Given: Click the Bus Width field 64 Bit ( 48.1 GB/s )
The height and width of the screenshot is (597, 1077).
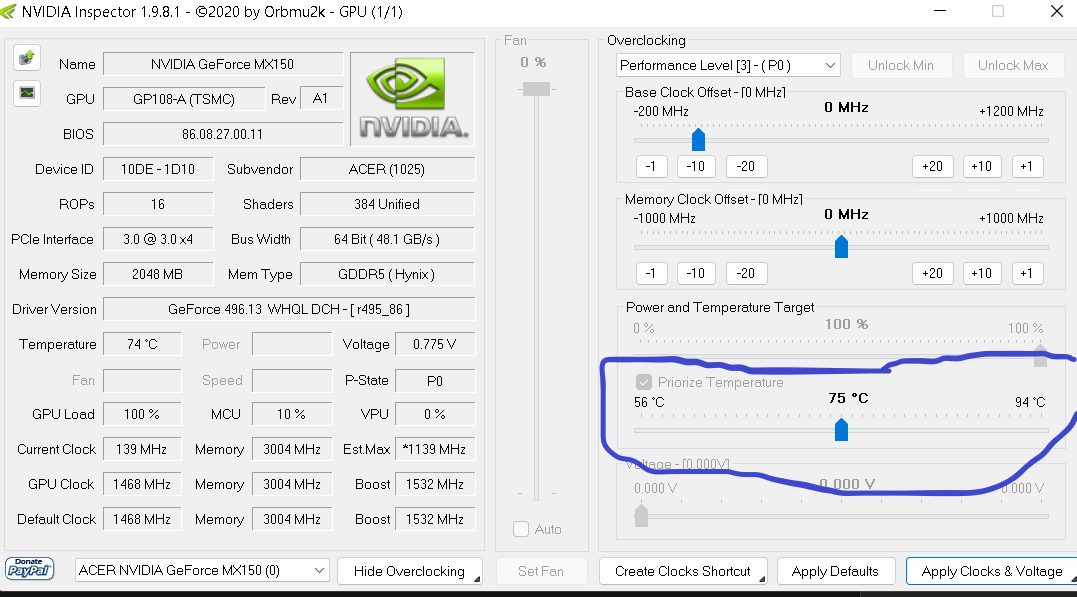Looking at the screenshot, I should [387, 239].
